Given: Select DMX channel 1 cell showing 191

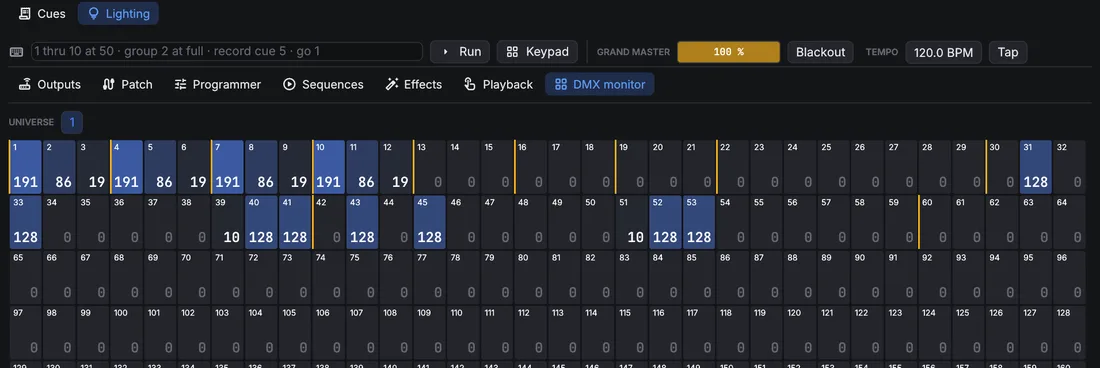Looking at the screenshot, I should (26, 167).
